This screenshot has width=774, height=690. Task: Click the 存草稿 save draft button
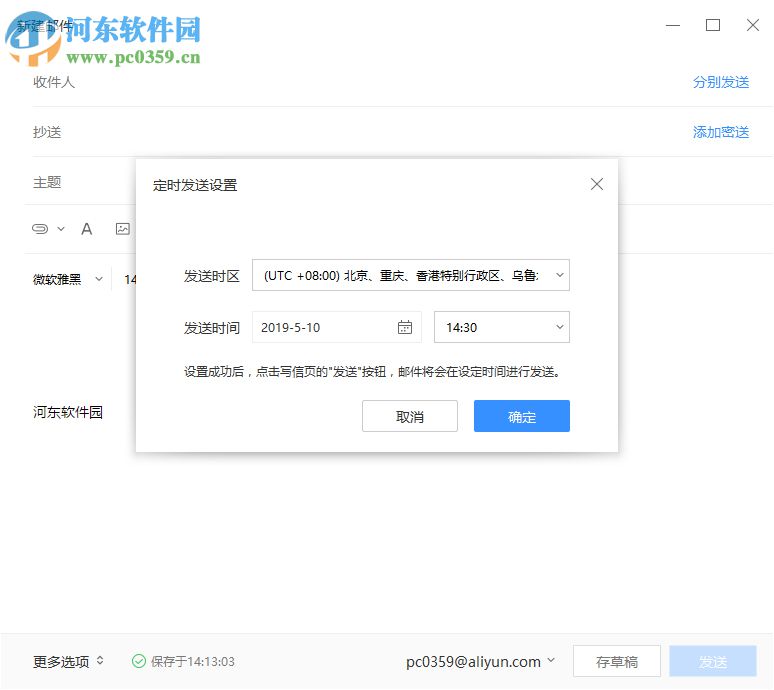tap(617, 661)
